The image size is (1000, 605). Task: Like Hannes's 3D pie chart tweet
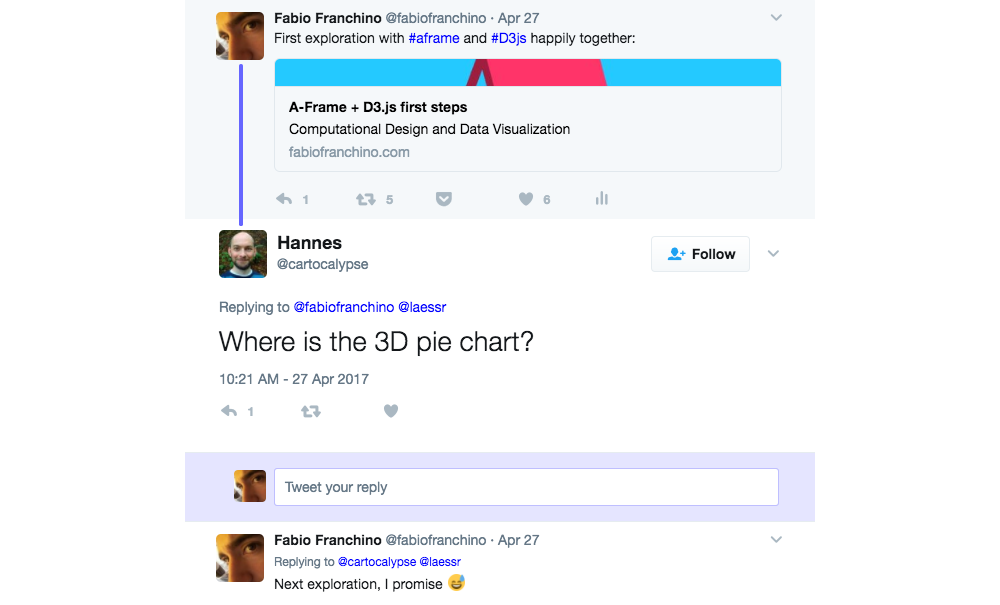391,411
